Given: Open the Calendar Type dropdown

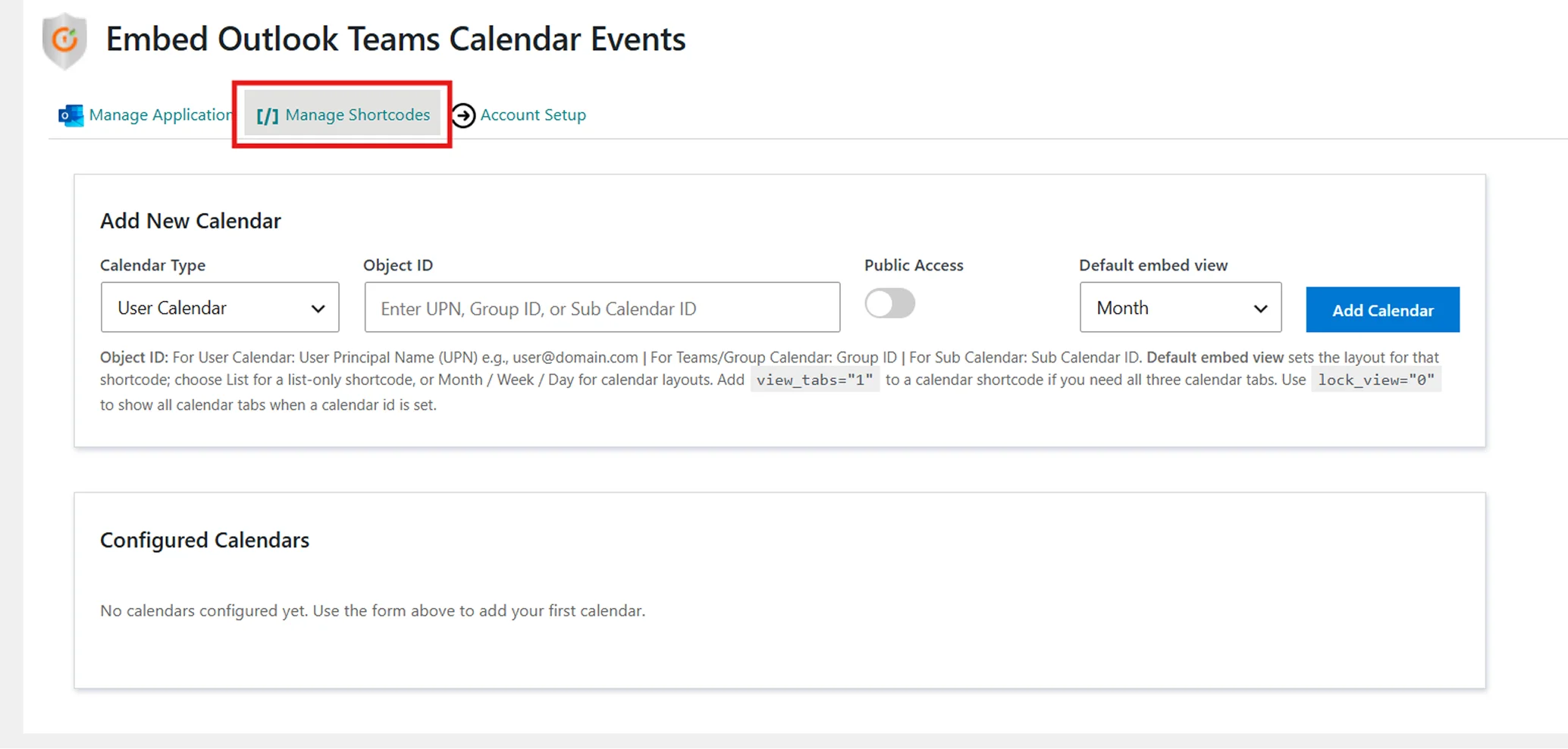Looking at the screenshot, I should [220, 308].
